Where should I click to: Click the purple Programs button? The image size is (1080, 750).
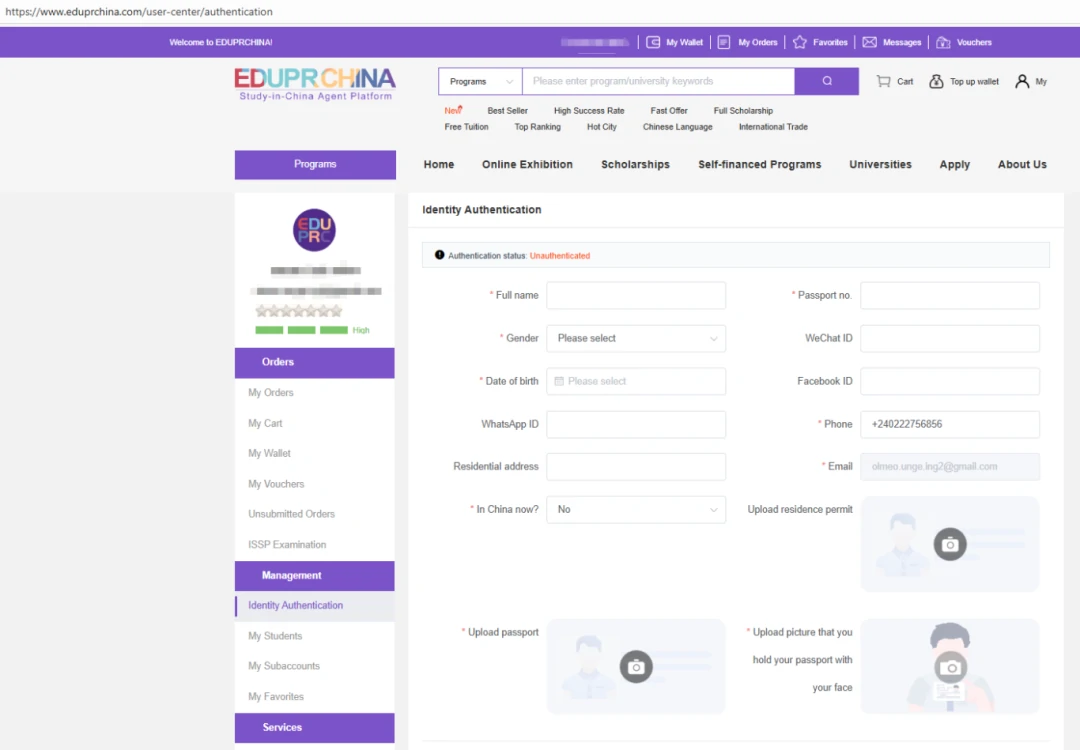(315, 164)
